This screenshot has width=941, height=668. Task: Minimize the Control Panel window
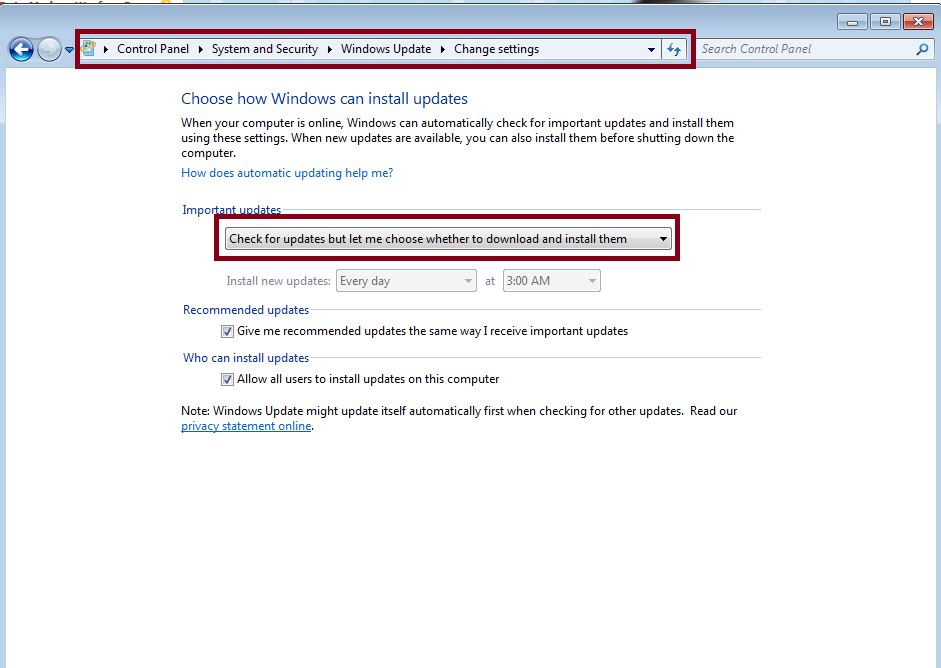[852, 22]
